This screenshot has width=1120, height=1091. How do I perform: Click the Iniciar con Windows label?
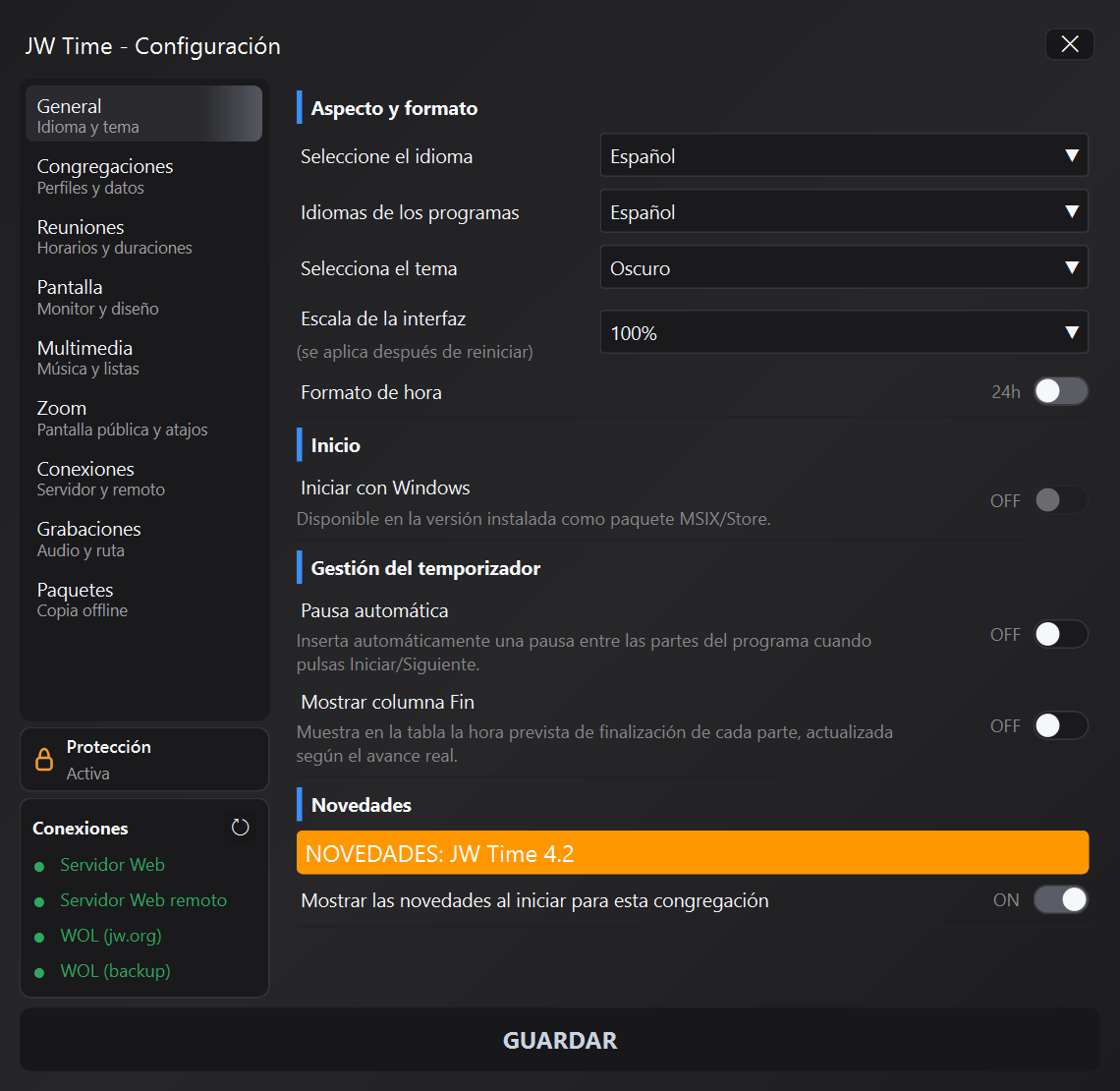pos(386,488)
